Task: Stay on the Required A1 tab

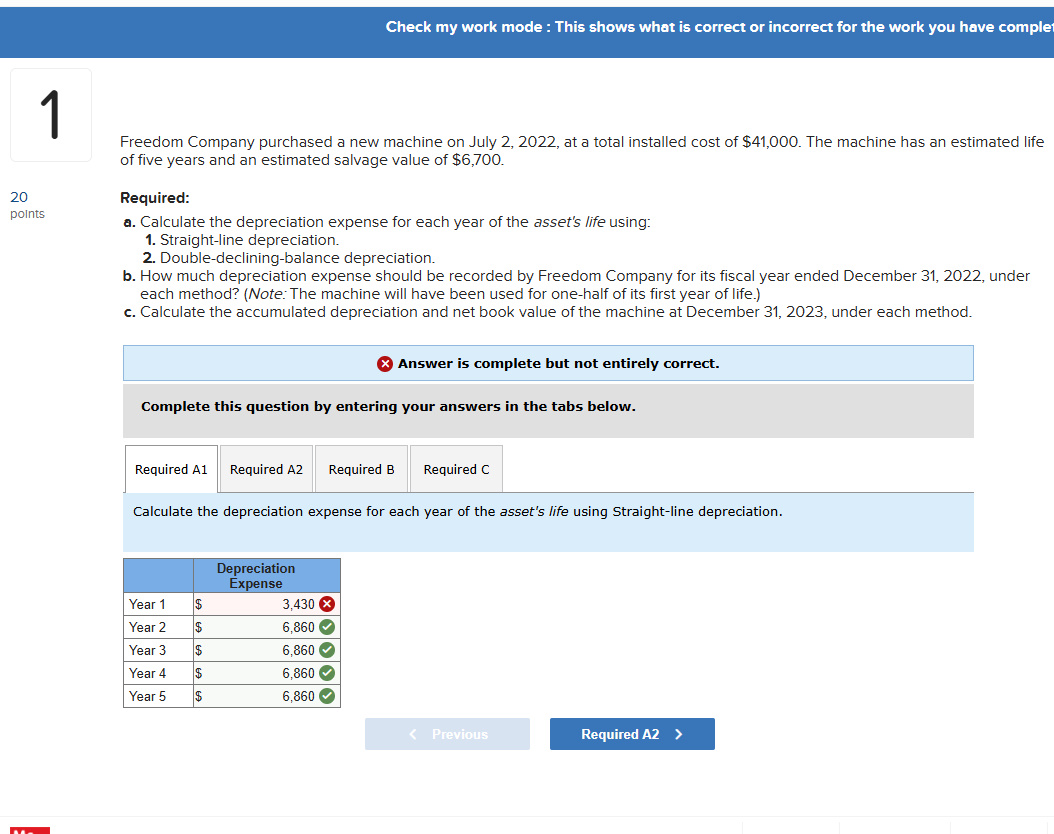Action: [x=170, y=468]
